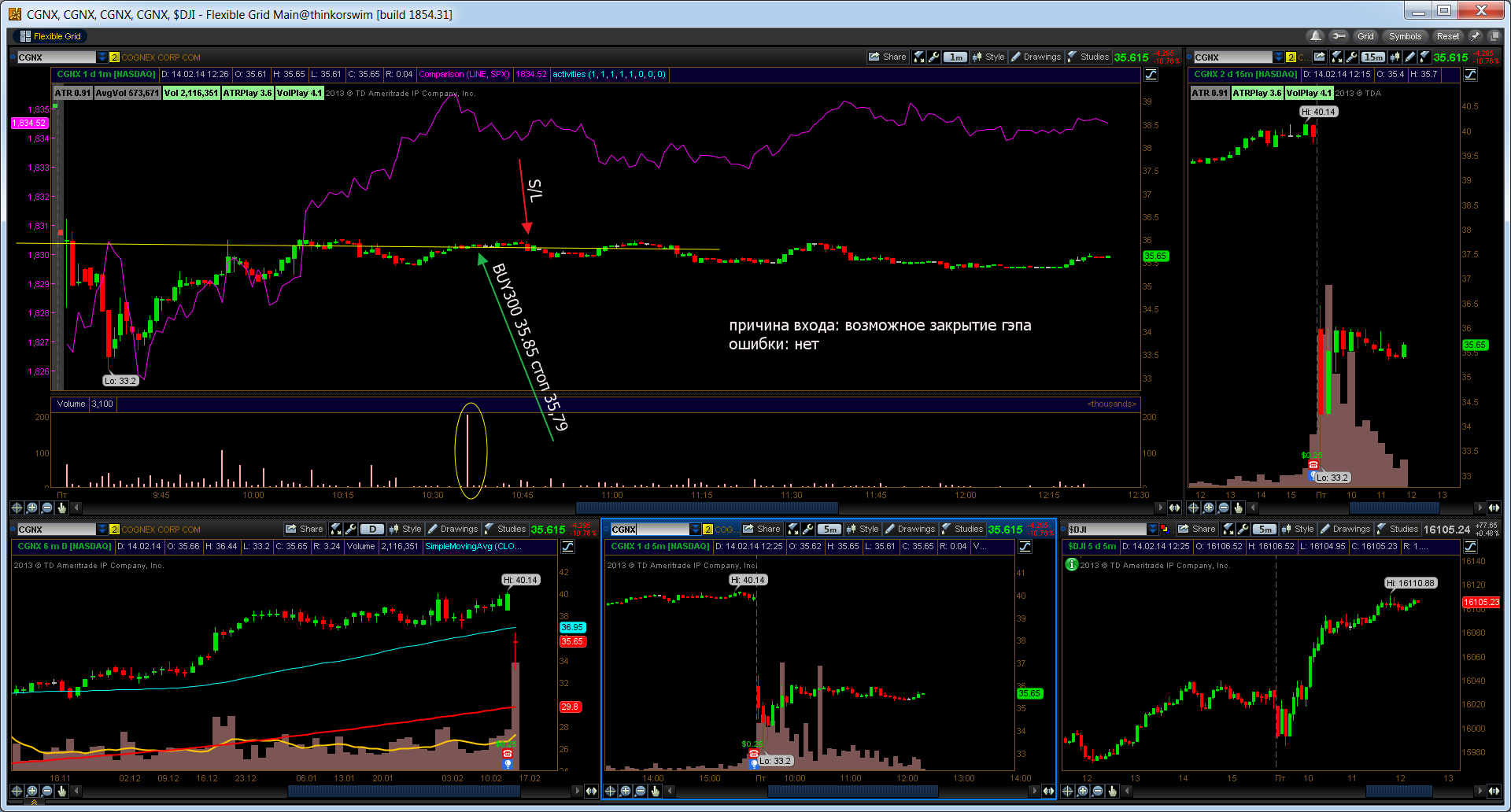Select crosshair pointer tool below 1m chart

(x=17, y=507)
